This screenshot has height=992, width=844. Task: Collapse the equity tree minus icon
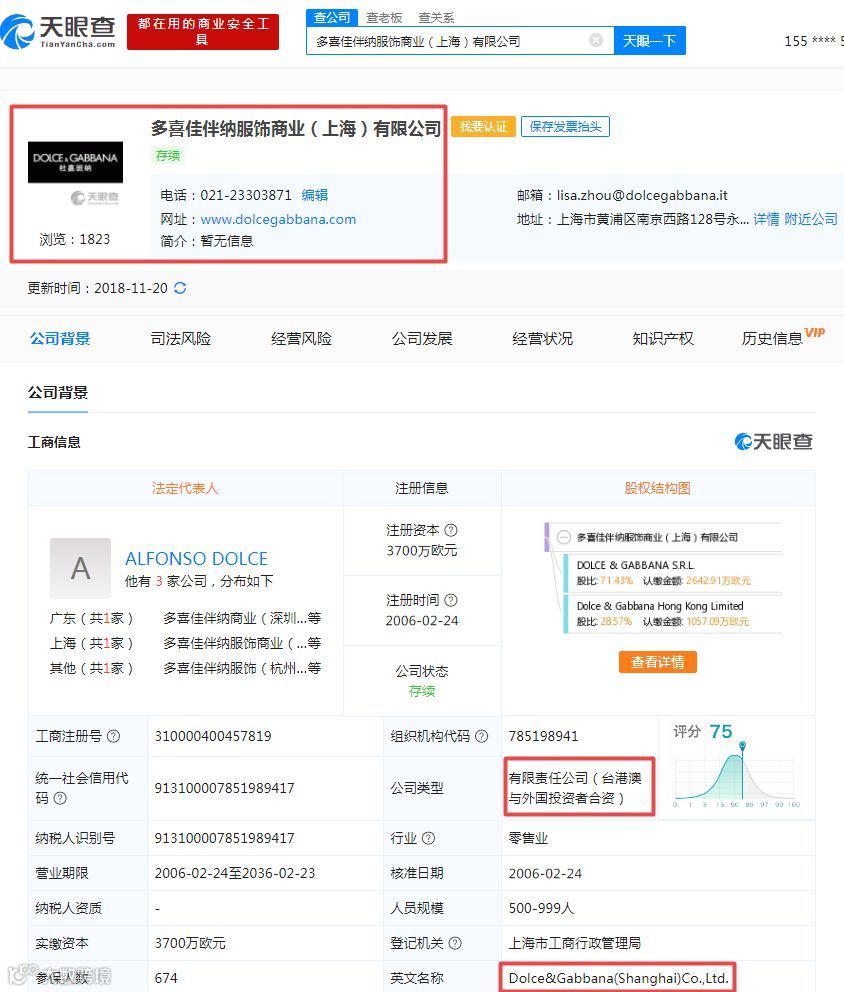point(564,538)
